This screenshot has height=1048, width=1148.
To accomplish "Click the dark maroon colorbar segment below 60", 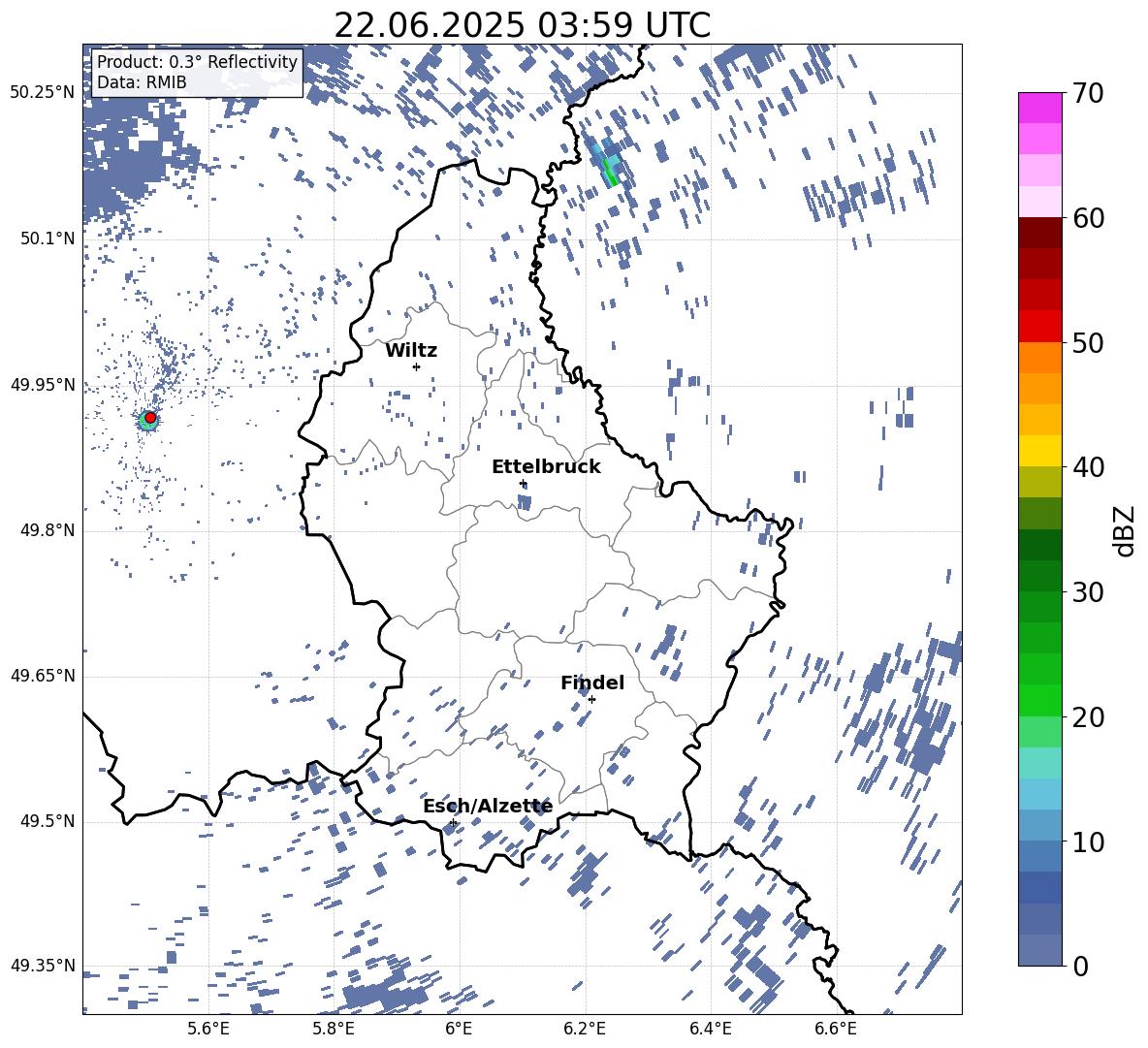I will (1040, 233).
